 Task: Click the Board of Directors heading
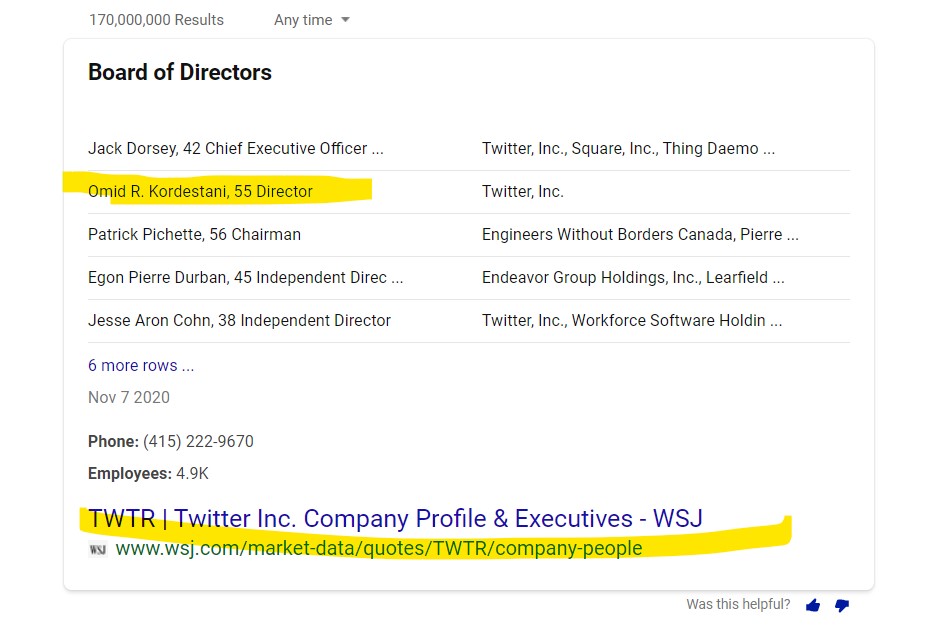tap(180, 72)
